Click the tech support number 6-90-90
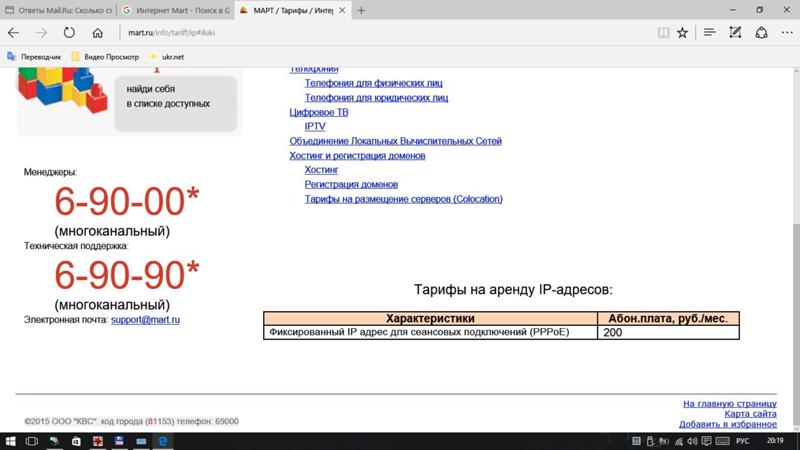The image size is (800, 450). tap(127, 275)
